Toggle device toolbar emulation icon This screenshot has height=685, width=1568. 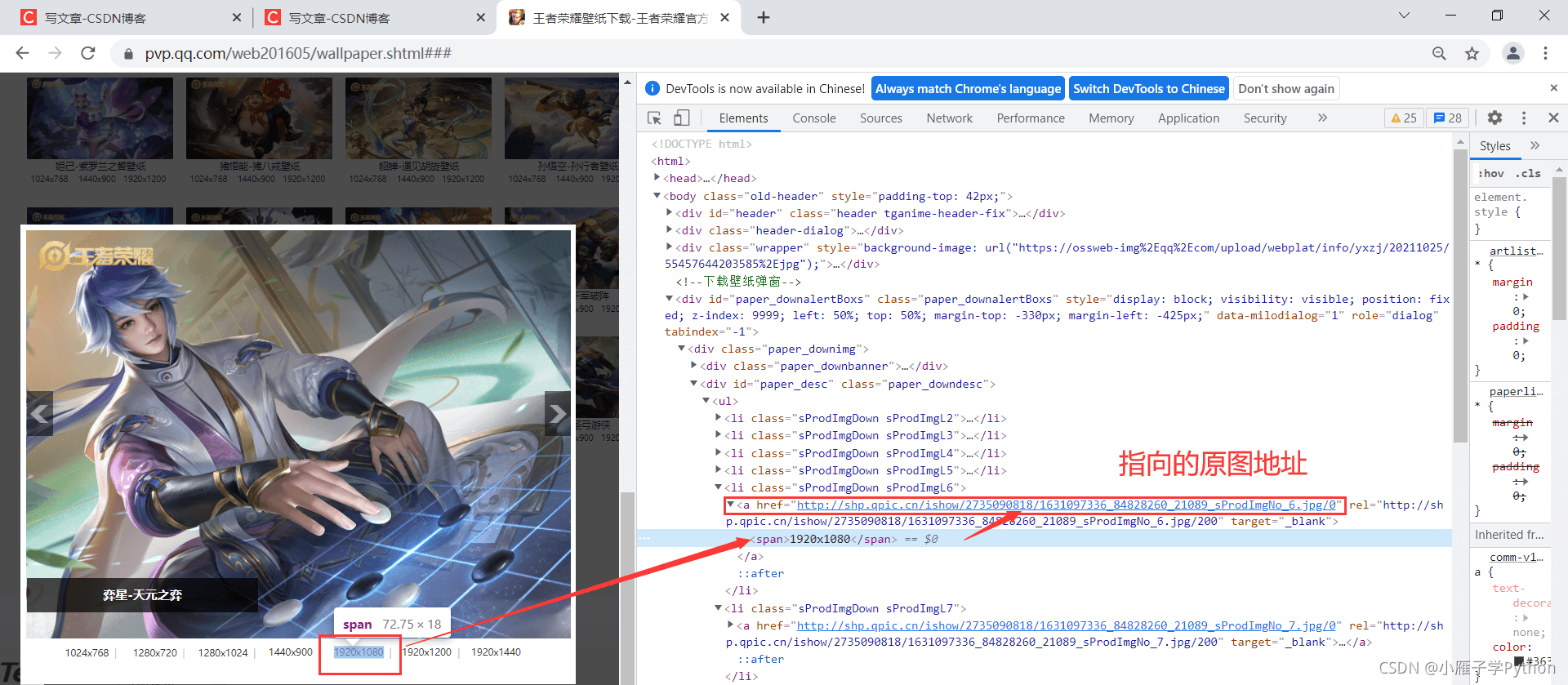coord(682,118)
